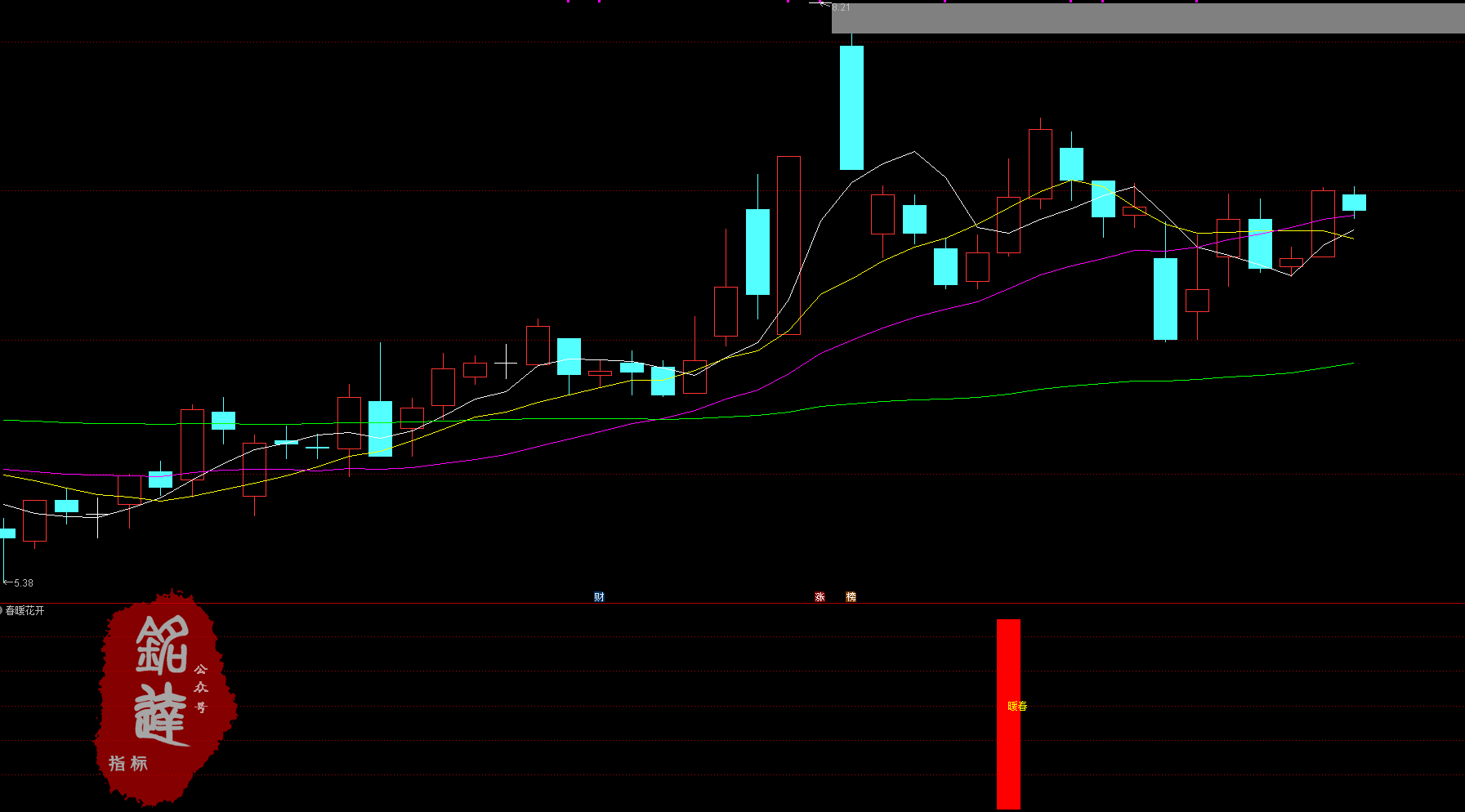Screen dimensions: 1465x812
Task: Select the first cyan candle above 5.38
Action: [x=7, y=533]
